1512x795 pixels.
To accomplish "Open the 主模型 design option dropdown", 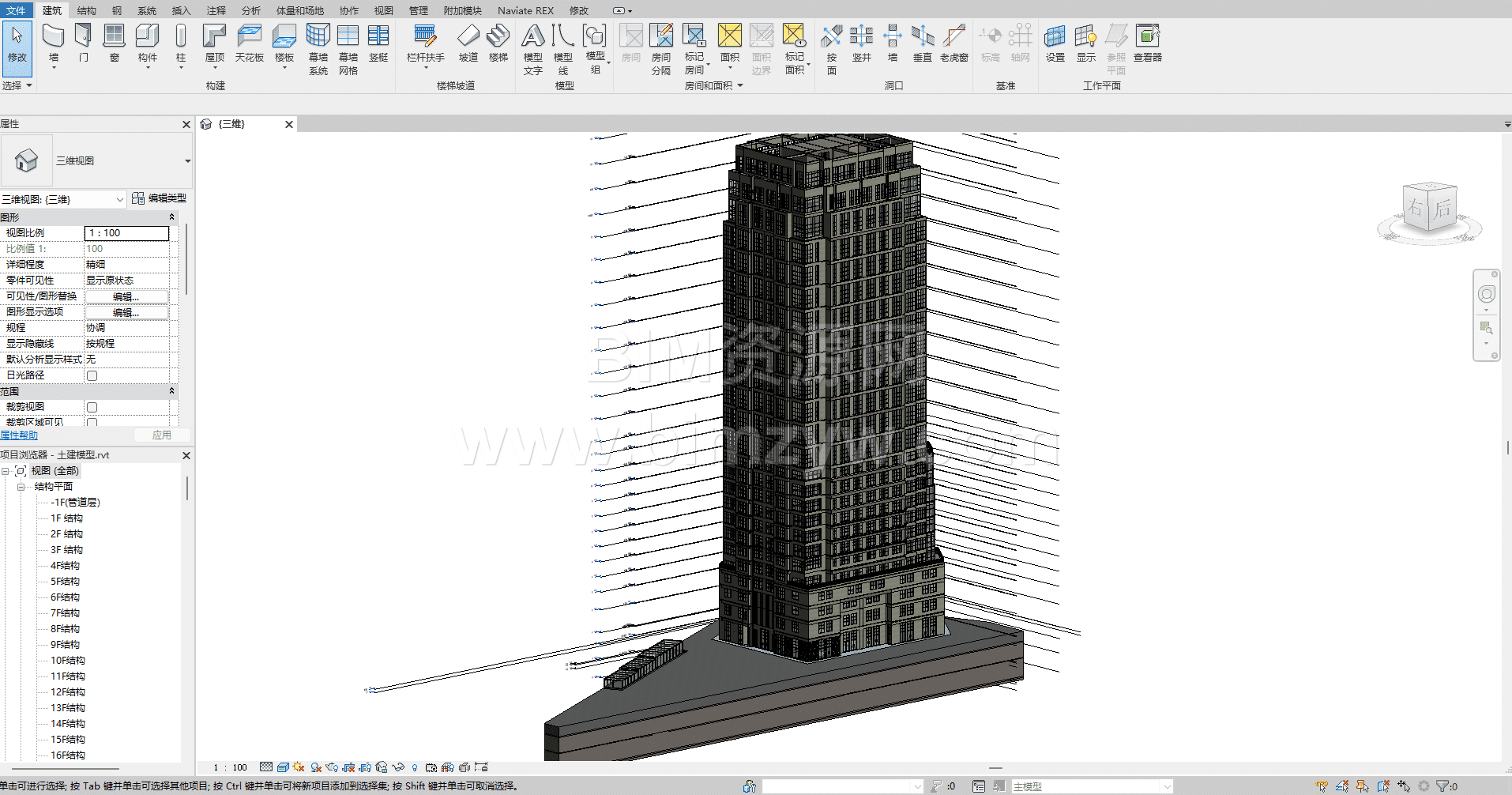I will coord(1093,786).
